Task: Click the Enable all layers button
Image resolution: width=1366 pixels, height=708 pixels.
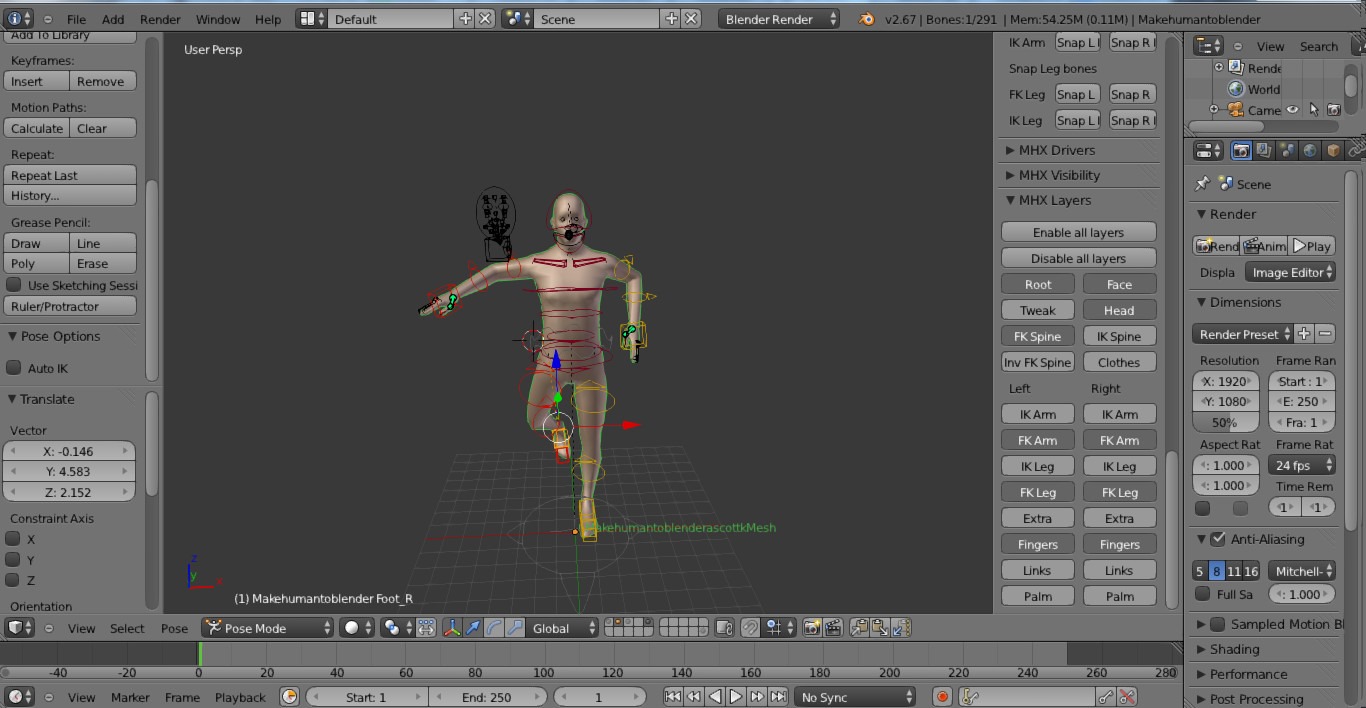Action: tap(1078, 232)
